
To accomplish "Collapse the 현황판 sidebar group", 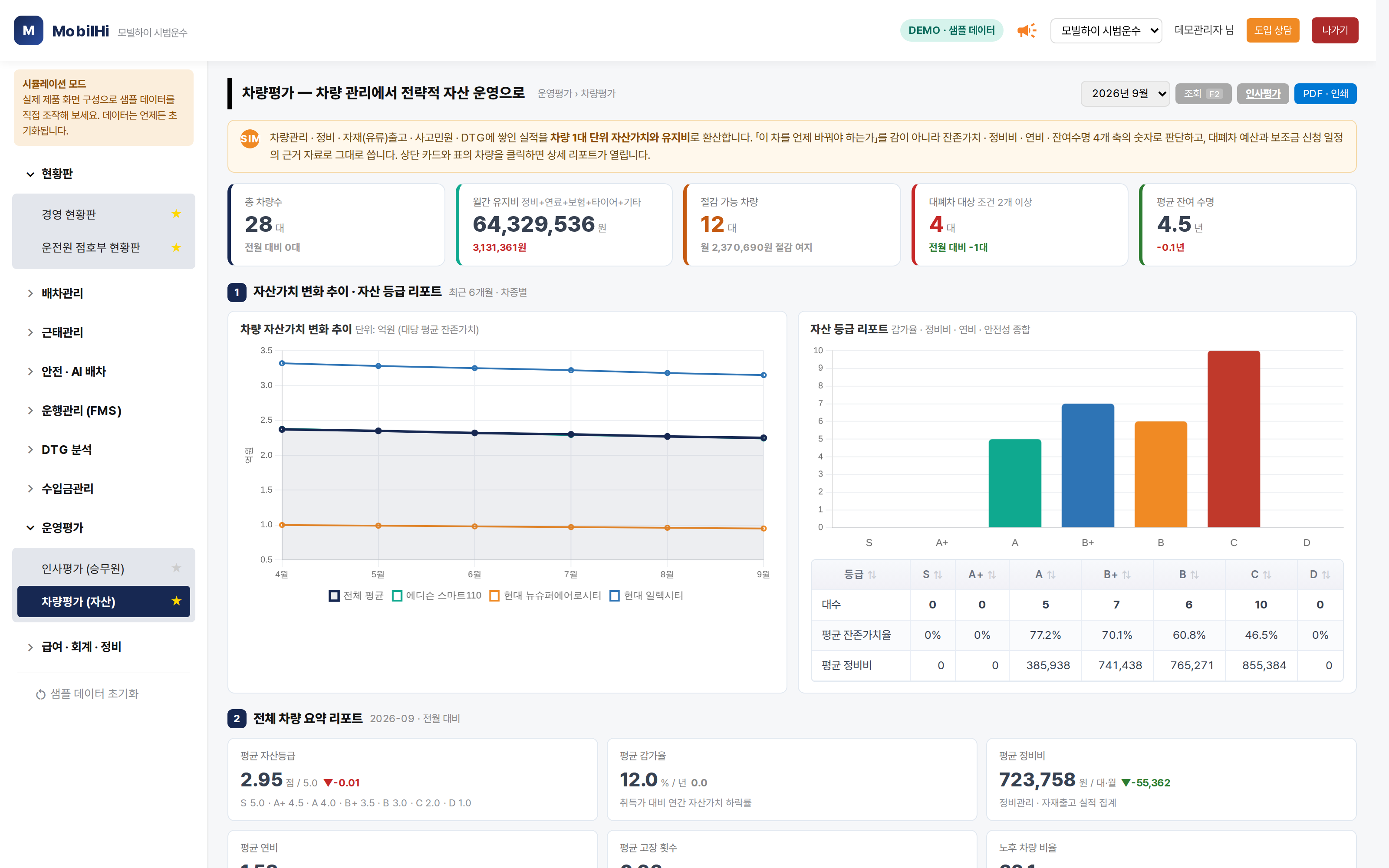I will coord(103,174).
